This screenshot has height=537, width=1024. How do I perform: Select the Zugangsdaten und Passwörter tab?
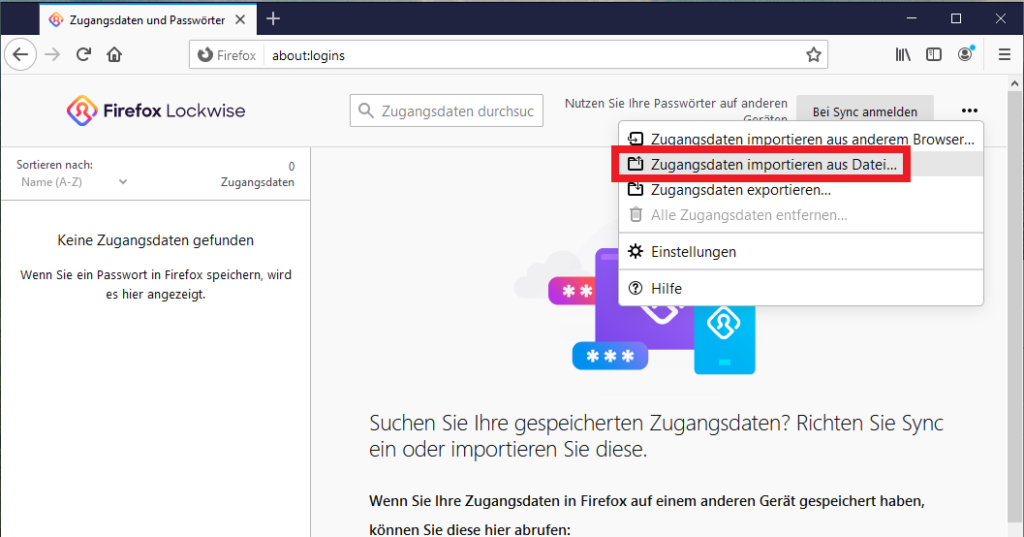[148, 20]
